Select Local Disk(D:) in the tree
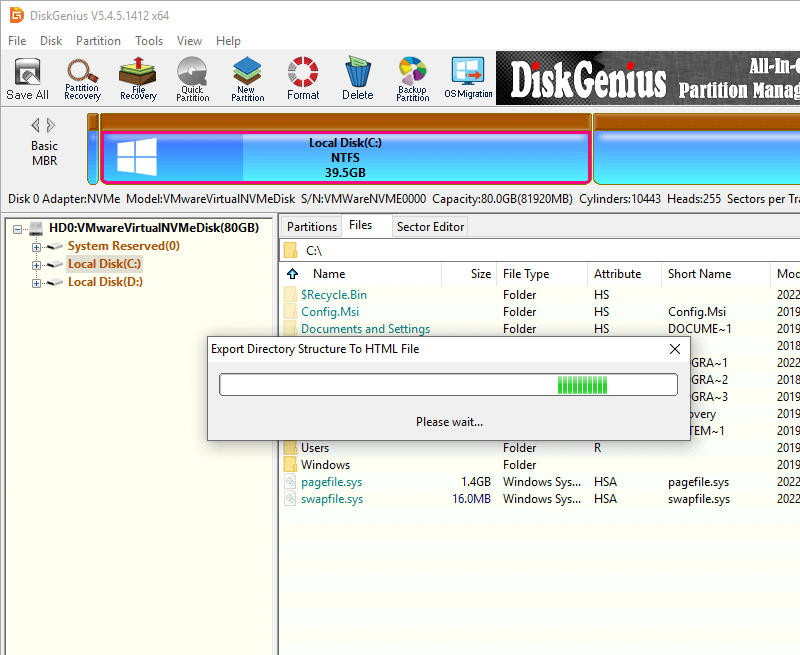Viewport: 800px width, 655px height. (105, 282)
